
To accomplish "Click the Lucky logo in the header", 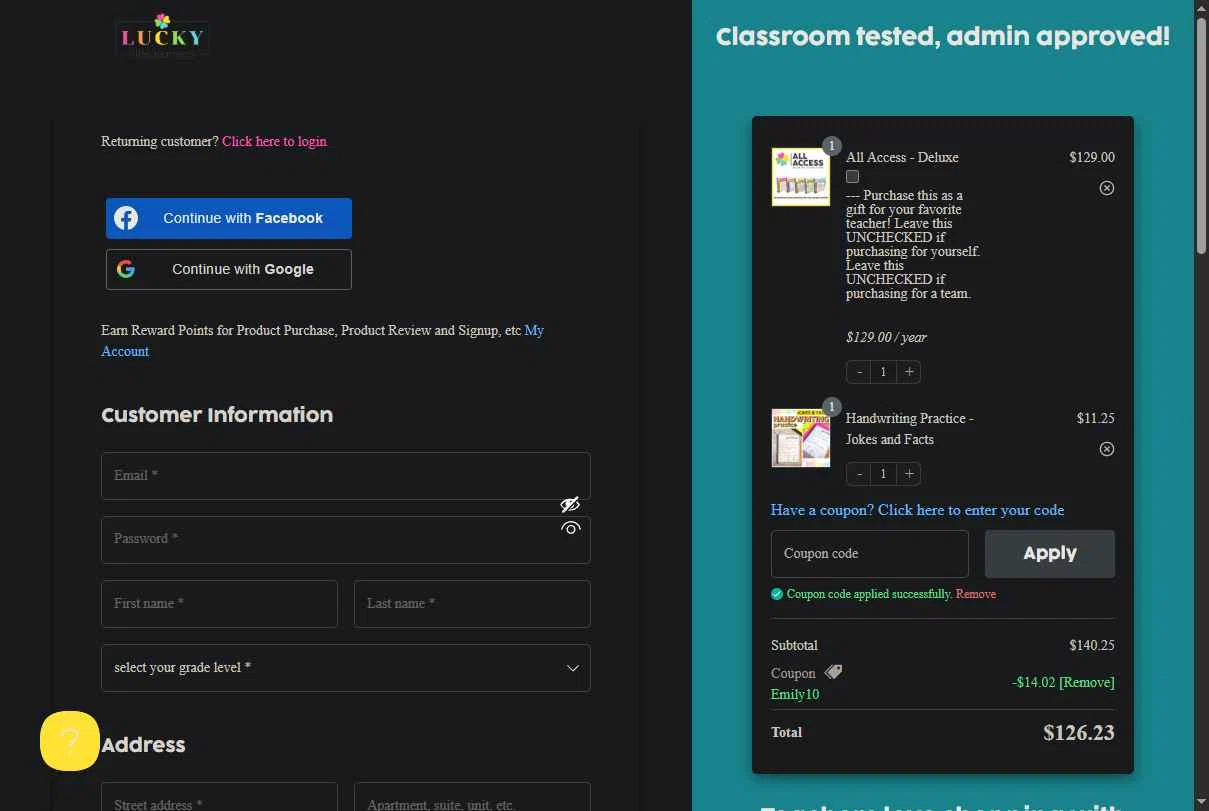I will click(x=162, y=36).
